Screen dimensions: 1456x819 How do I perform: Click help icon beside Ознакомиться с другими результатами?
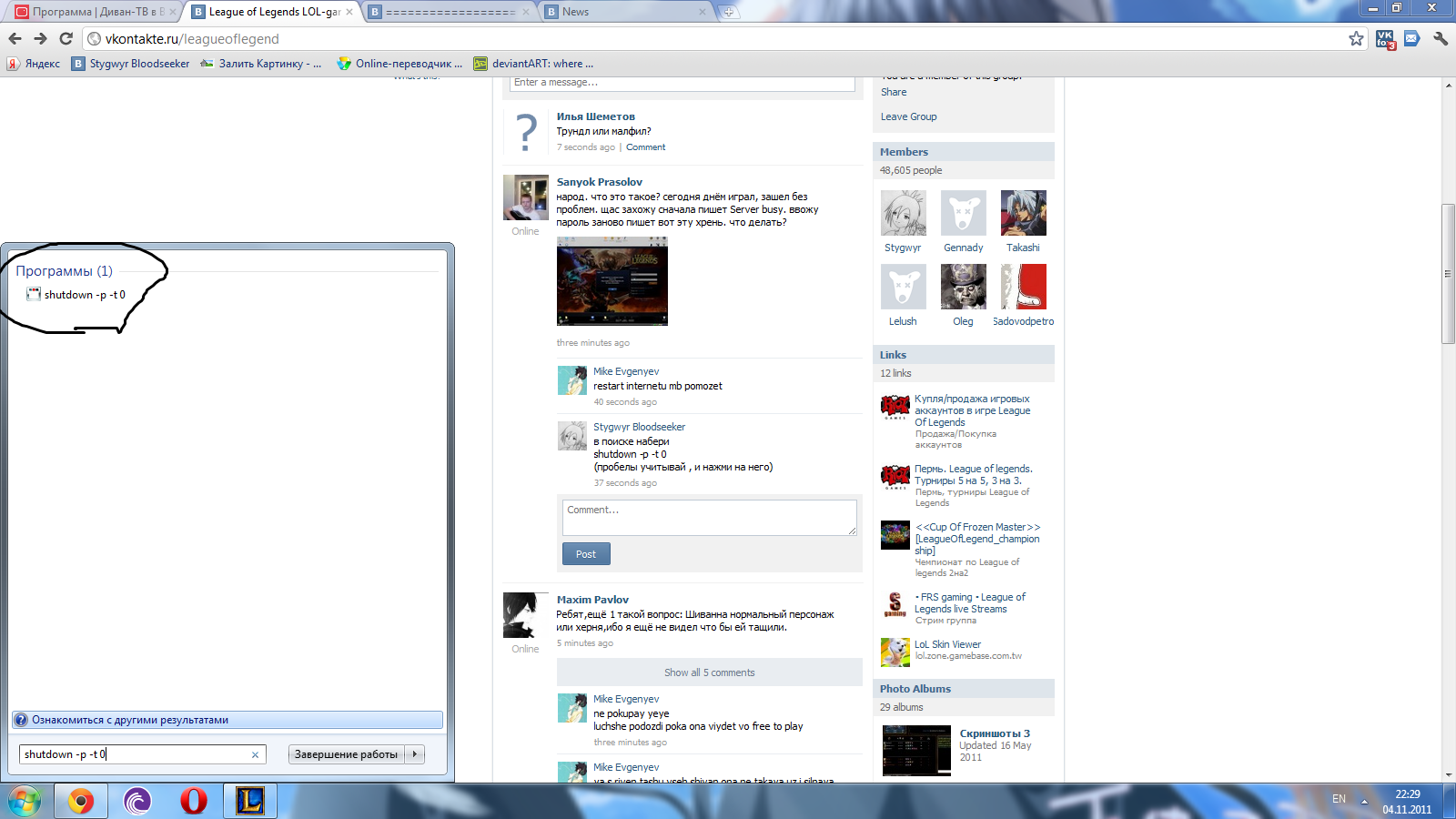tap(21, 720)
